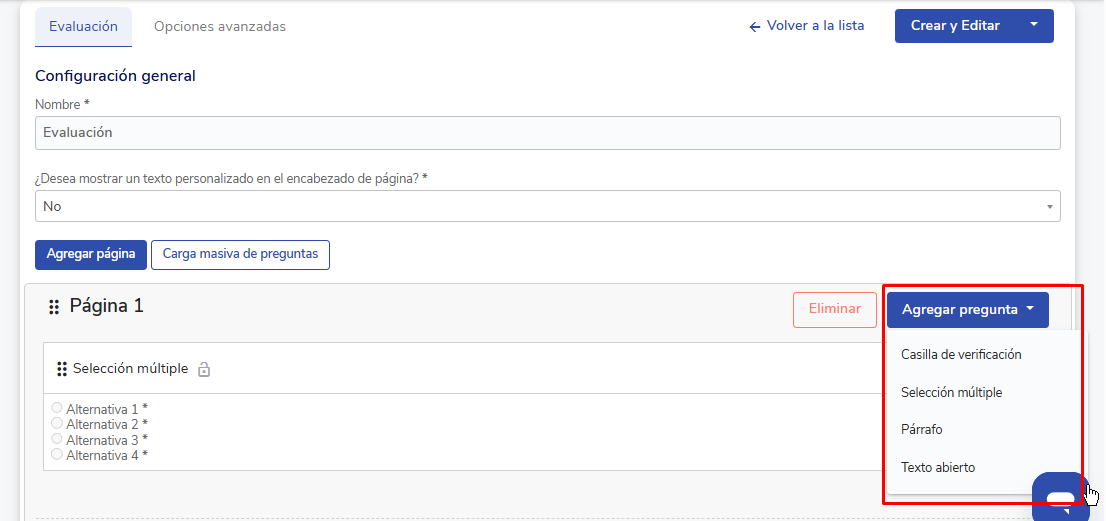Select the Alternativa 3 radio button
Screen dimensions: 1106x521
click(x=57, y=439)
